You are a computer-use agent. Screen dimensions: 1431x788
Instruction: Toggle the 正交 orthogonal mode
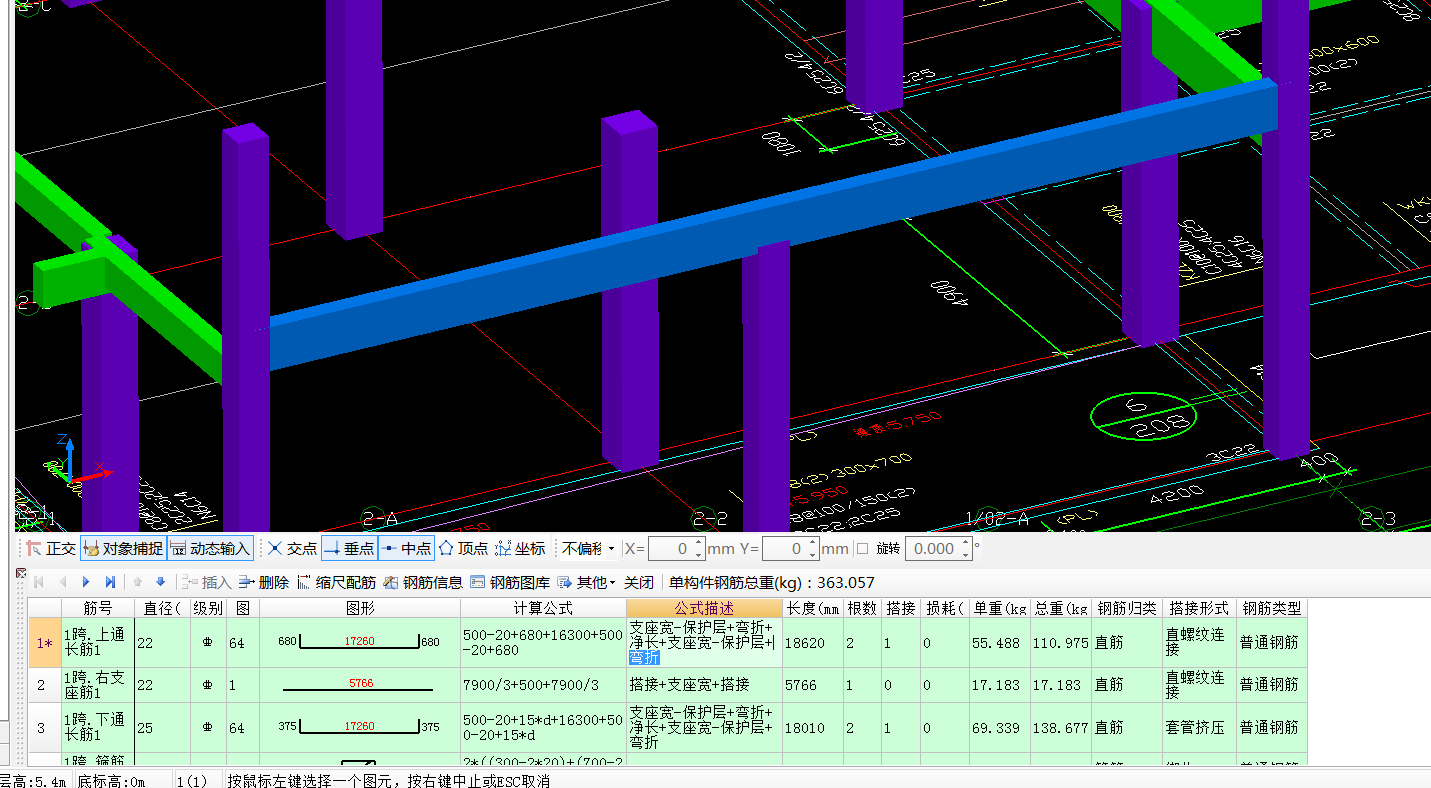(x=50, y=548)
